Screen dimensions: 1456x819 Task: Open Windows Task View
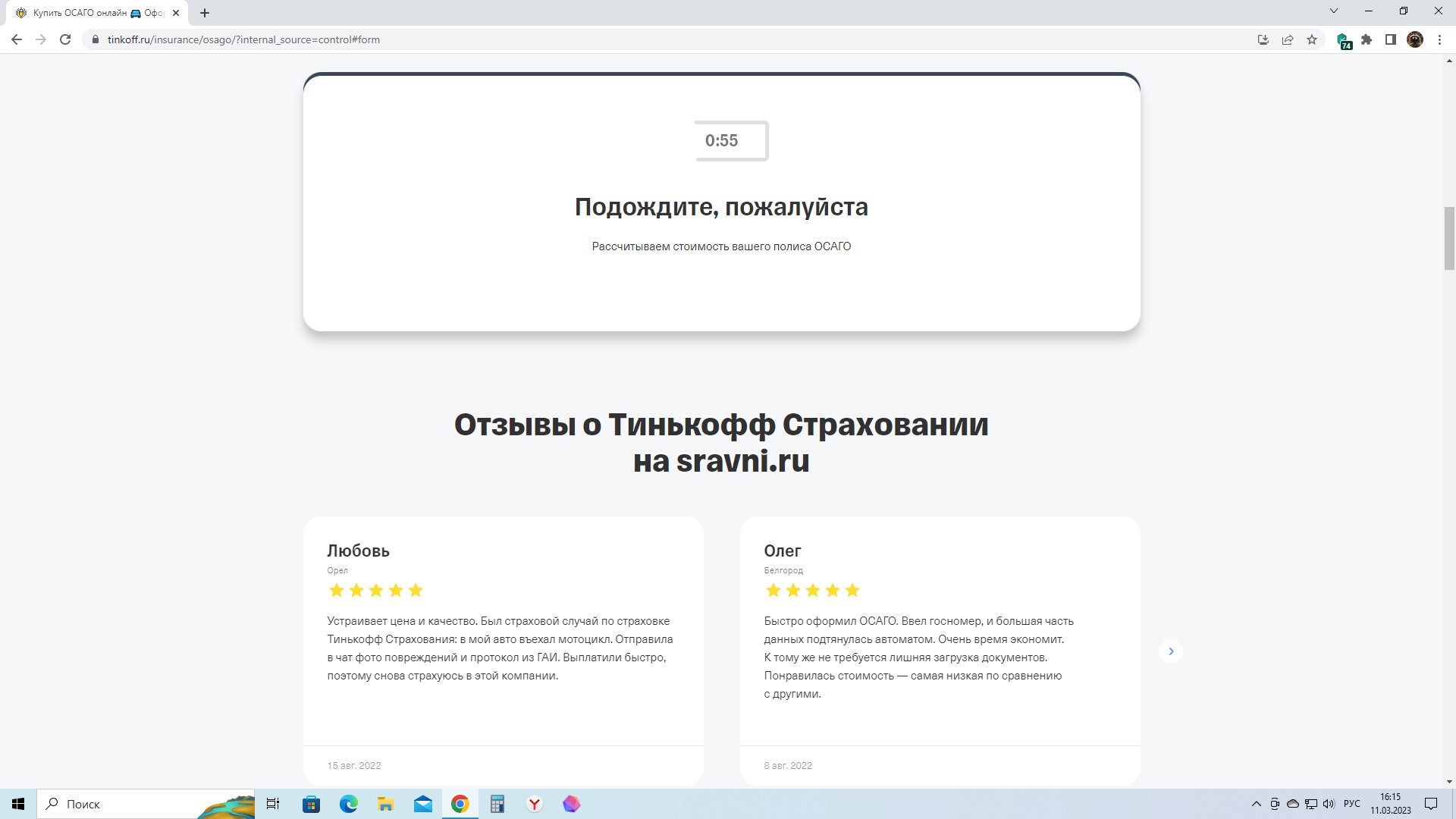pyautogui.click(x=273, y=804)
